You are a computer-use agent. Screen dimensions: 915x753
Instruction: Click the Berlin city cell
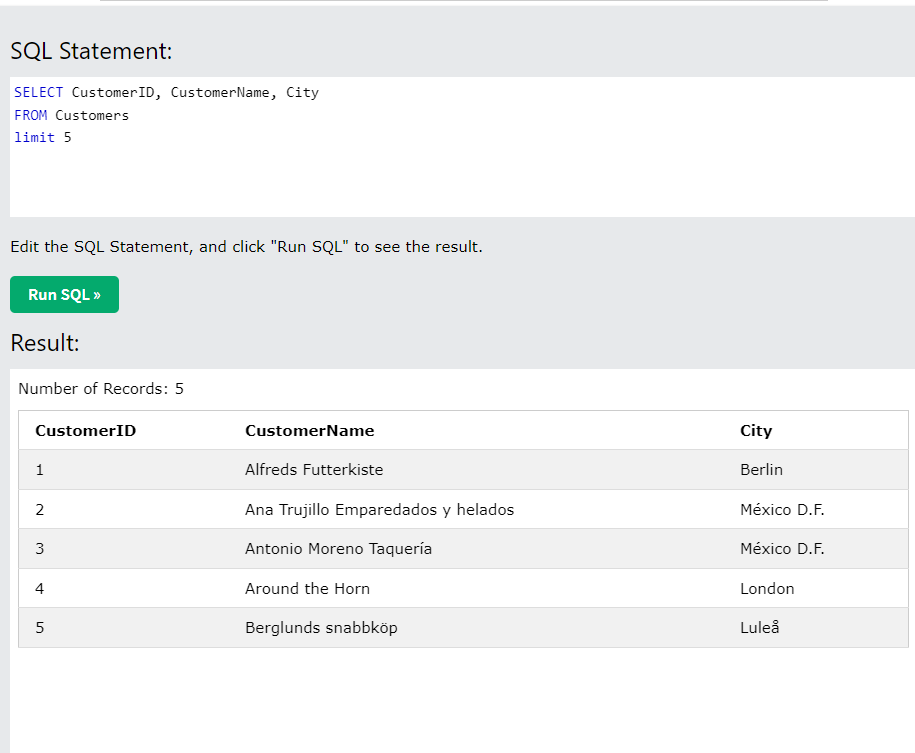point(762,470)
